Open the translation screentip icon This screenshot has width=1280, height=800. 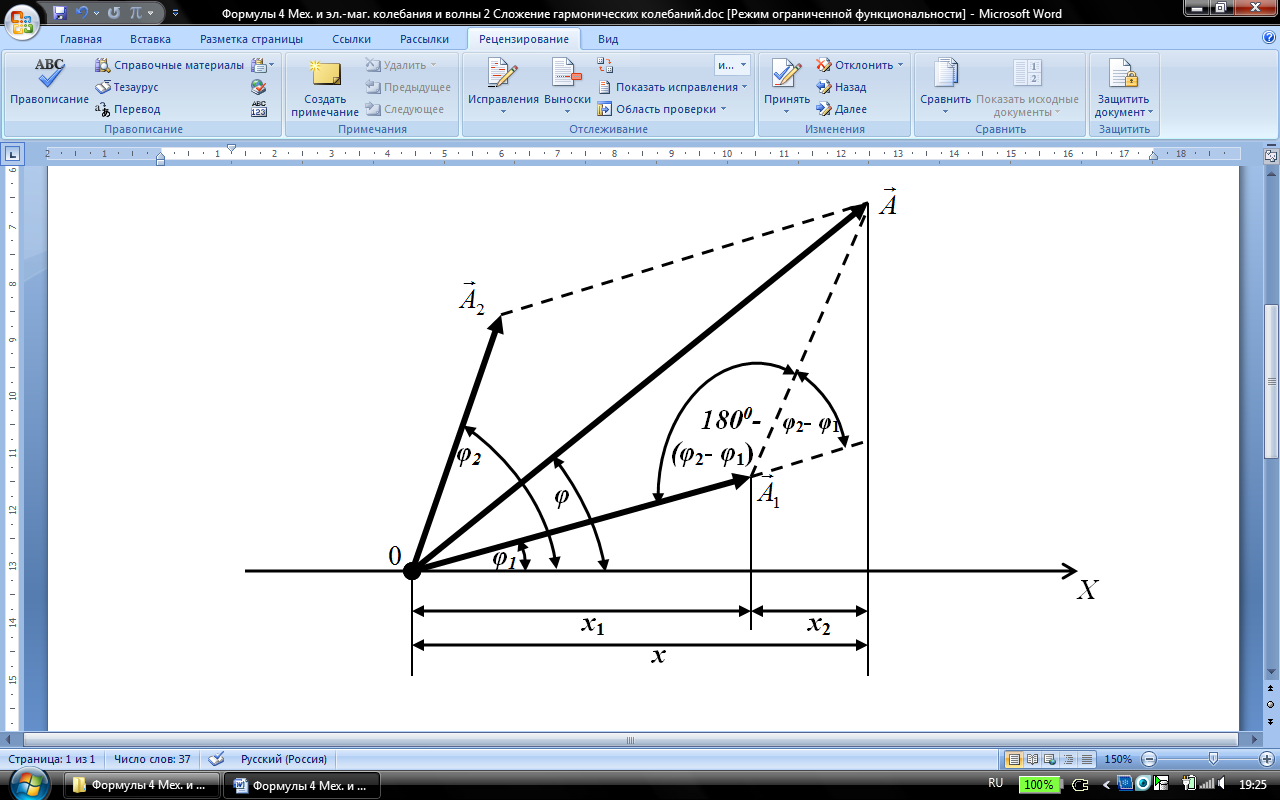click(x=258, y=65)
